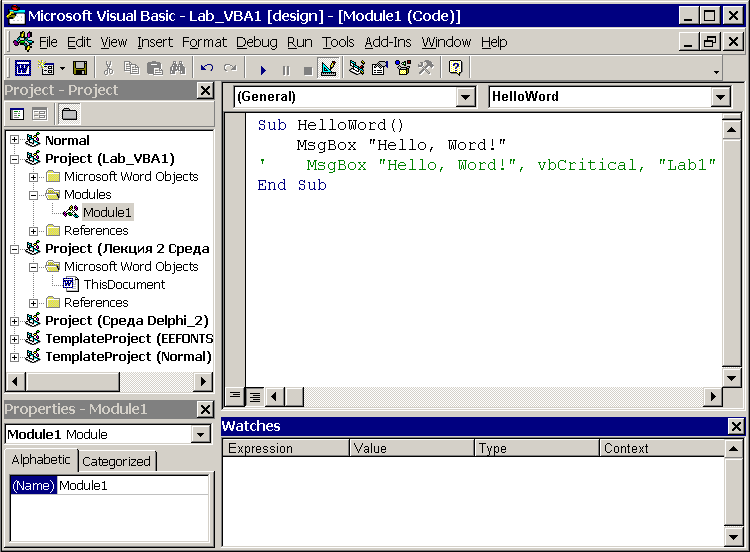Expand the TemplateProject (Normal) node

point(14,357)
